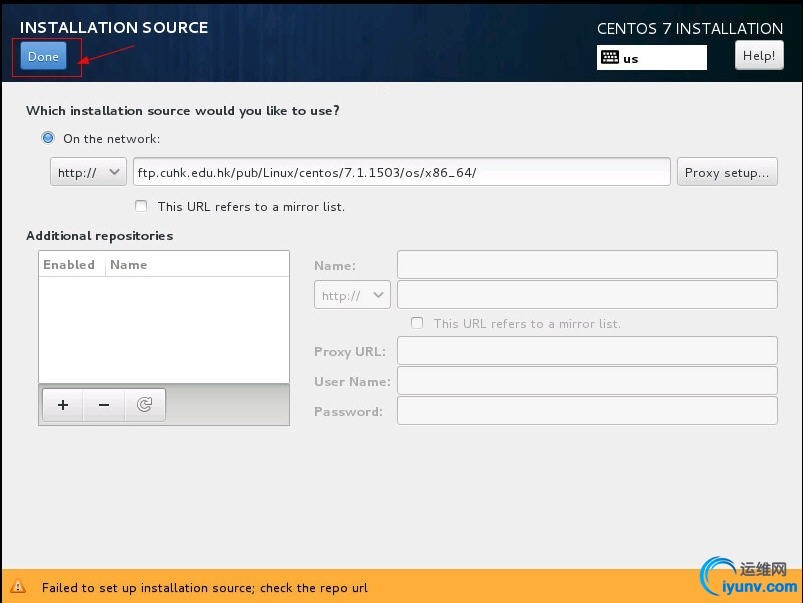Click the additional repository URL field
Viewport: 803px width, 603px height.
point(587,295)
